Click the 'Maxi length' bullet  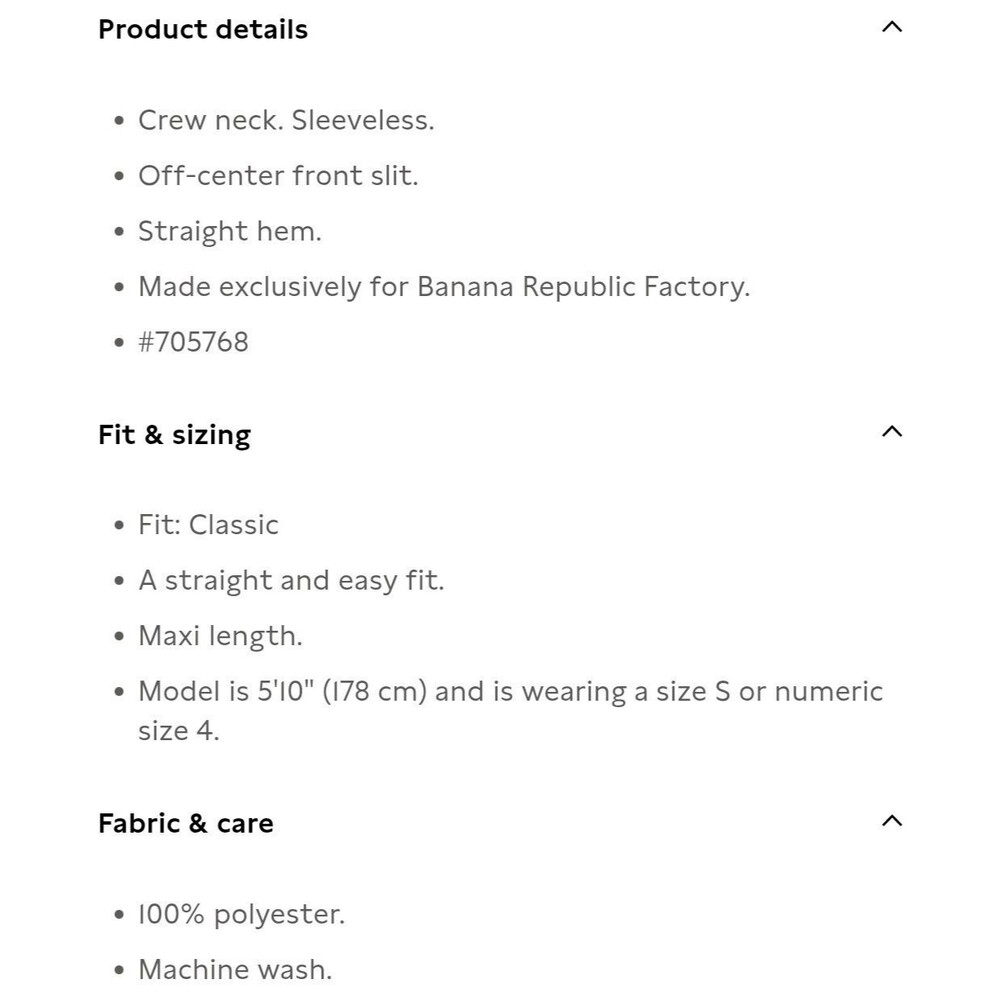220,636
